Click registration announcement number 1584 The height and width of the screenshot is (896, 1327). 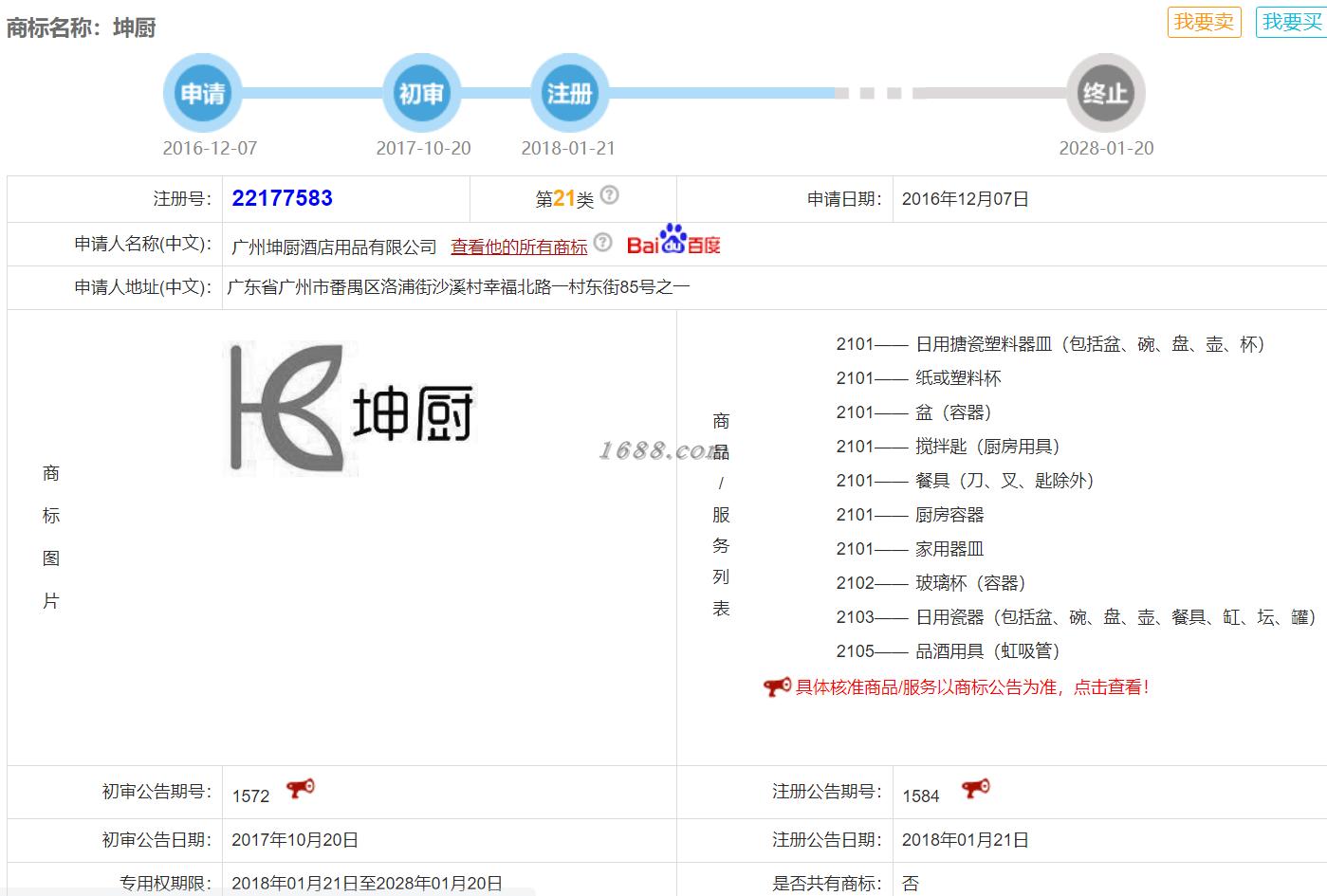coord(921,796)
